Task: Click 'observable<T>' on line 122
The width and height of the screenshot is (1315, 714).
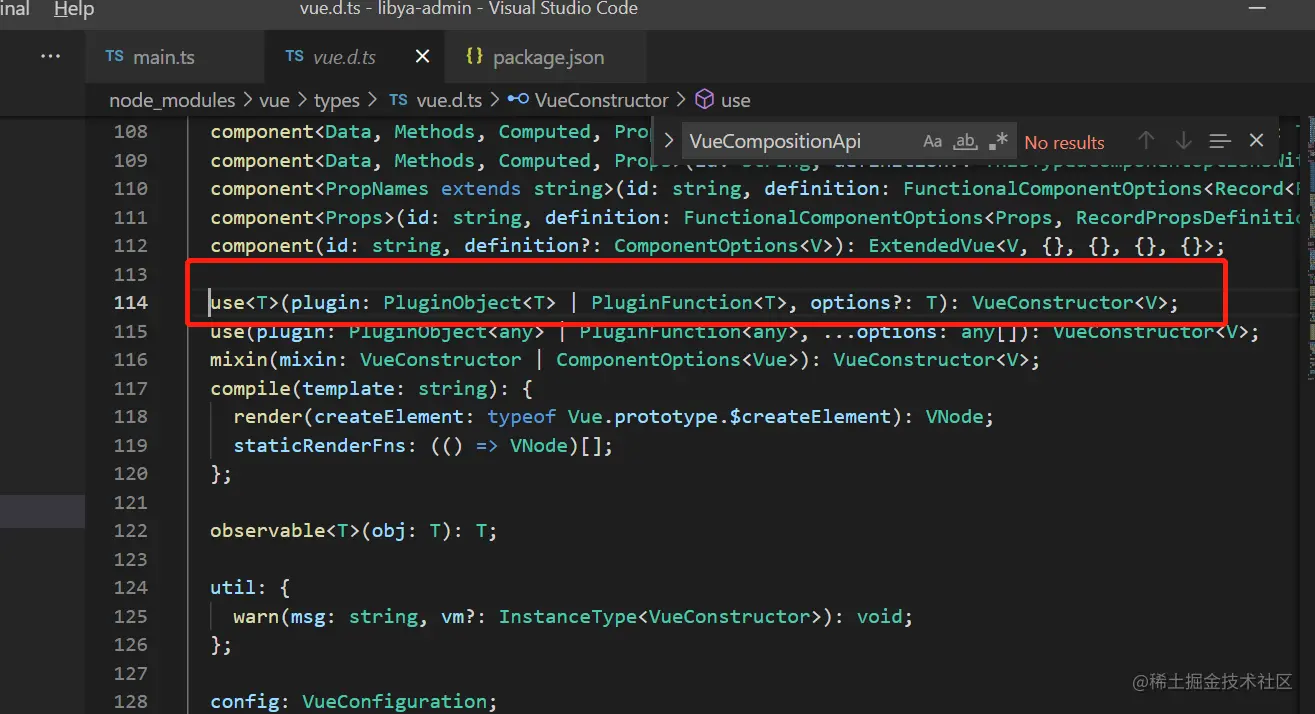Action: [x=285, y=530]
